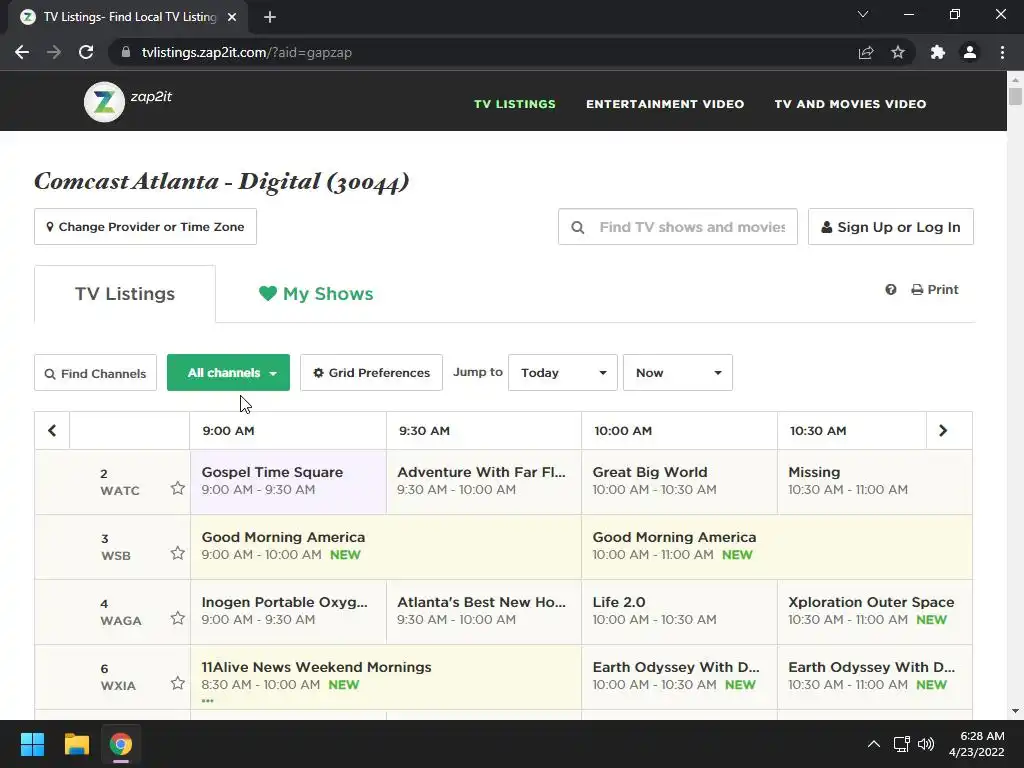1024x768 pixels.
Task: Focus the Find TV shows search field
Action: coord(678,227)
